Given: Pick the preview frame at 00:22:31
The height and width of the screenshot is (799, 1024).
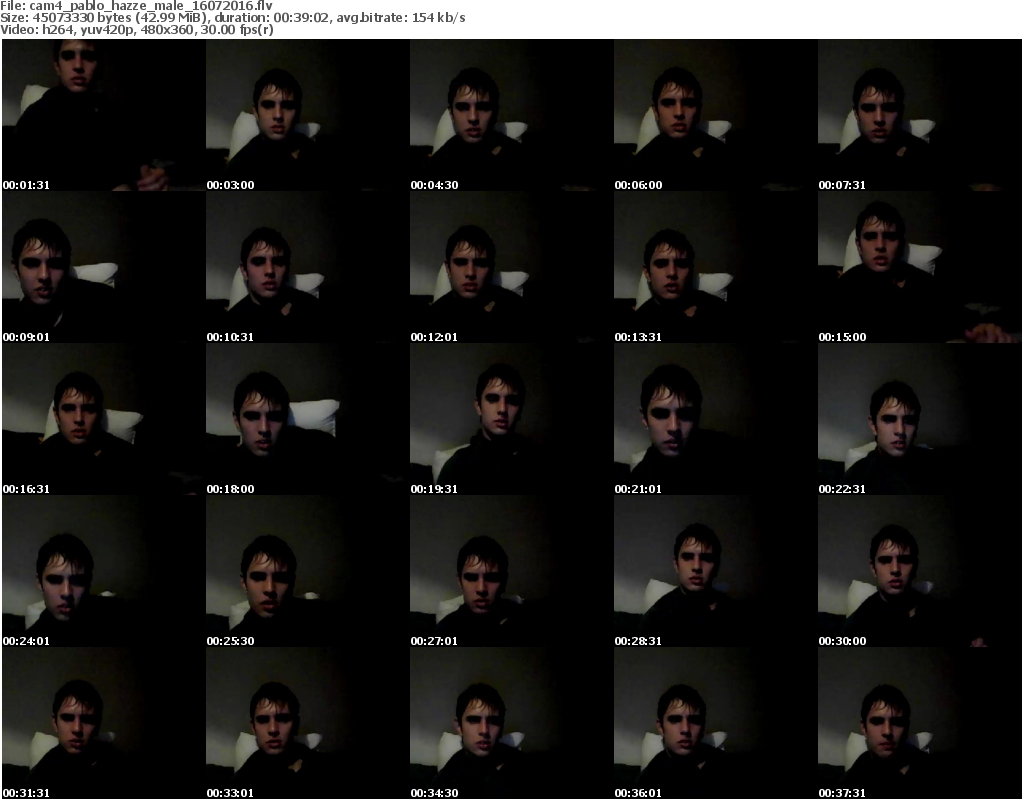Looking at the screenshot, I should point(920,419).
